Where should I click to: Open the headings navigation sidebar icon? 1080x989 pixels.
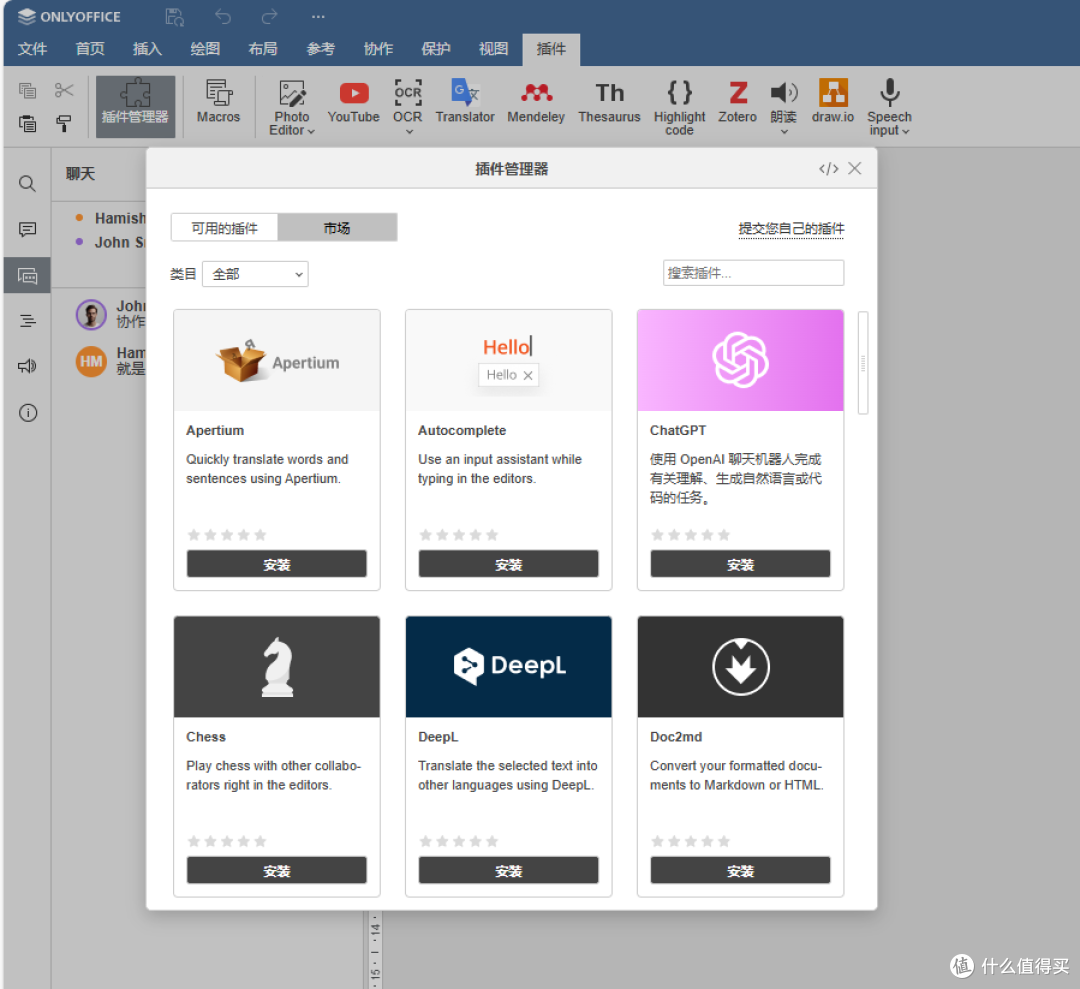click(27, 321)
